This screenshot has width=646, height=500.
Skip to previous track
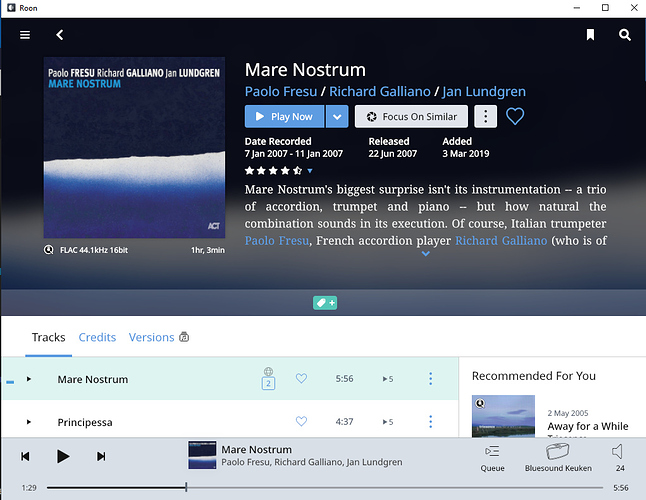coord(25,456)
